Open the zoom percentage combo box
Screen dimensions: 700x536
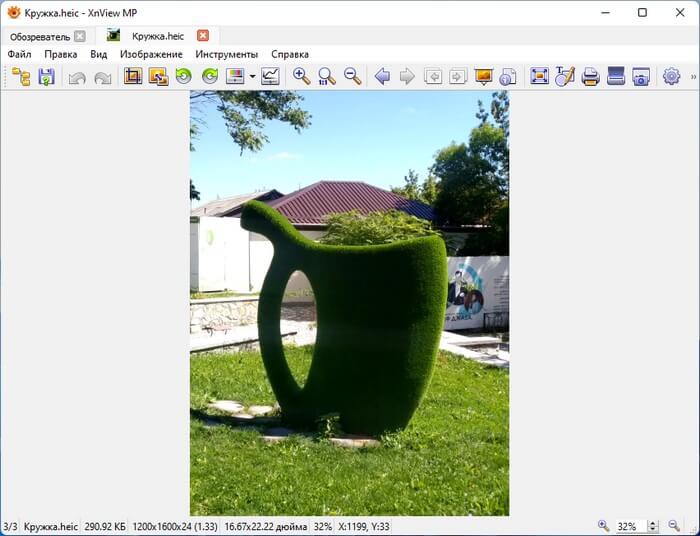629,526
